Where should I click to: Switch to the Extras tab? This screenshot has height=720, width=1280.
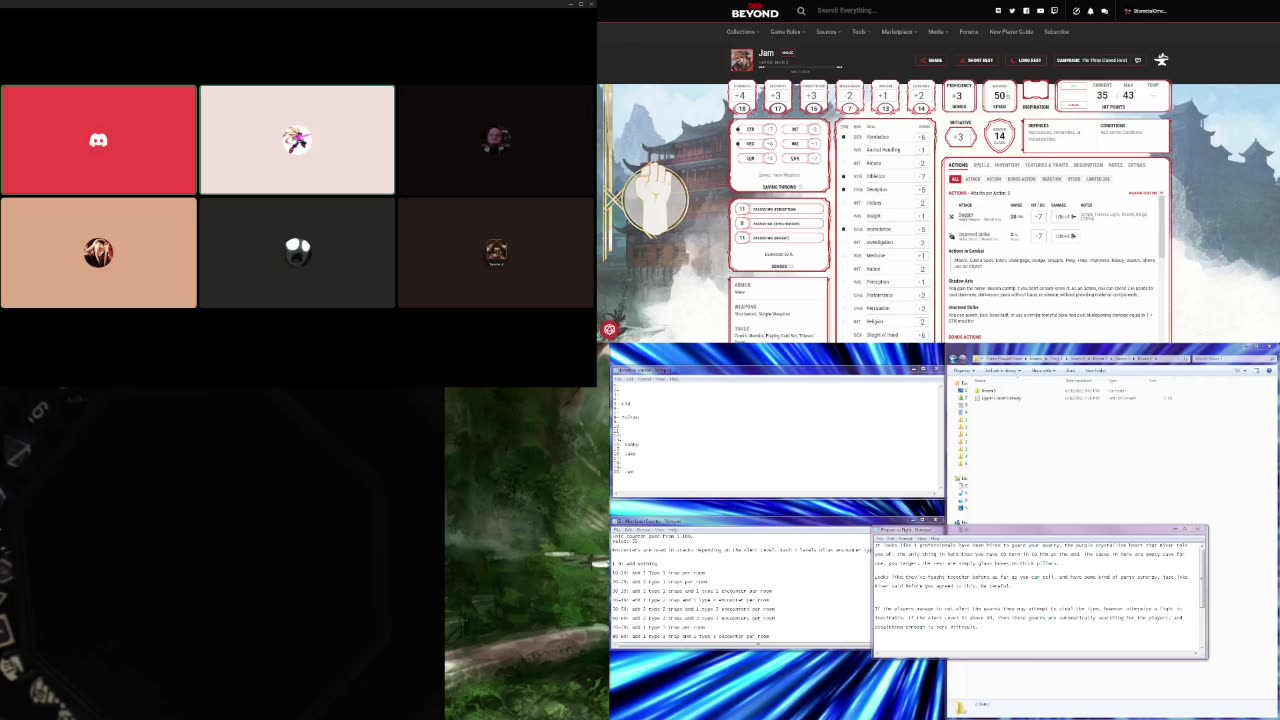1136,165
